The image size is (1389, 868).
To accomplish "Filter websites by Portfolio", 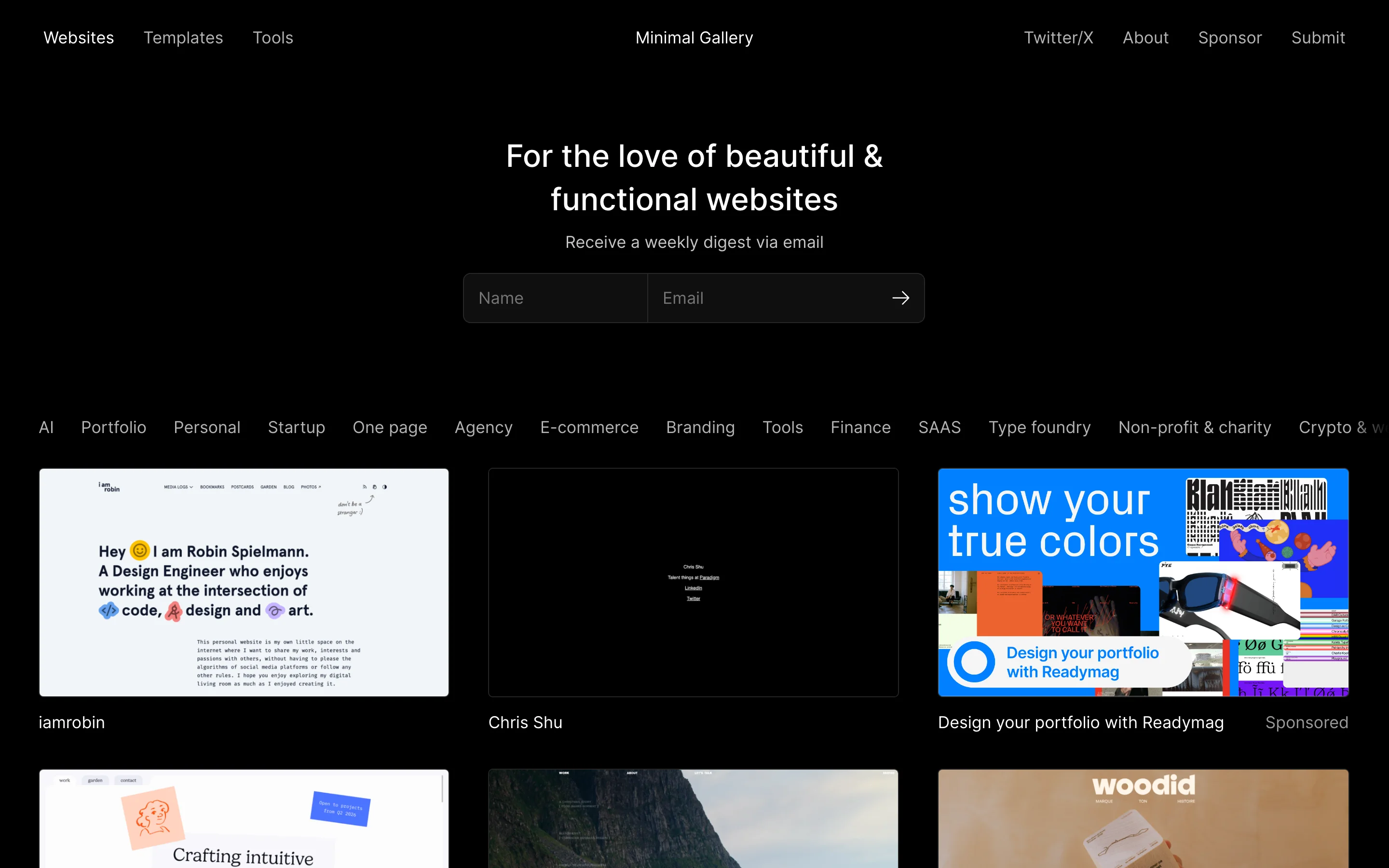I will tap(113, 427).
